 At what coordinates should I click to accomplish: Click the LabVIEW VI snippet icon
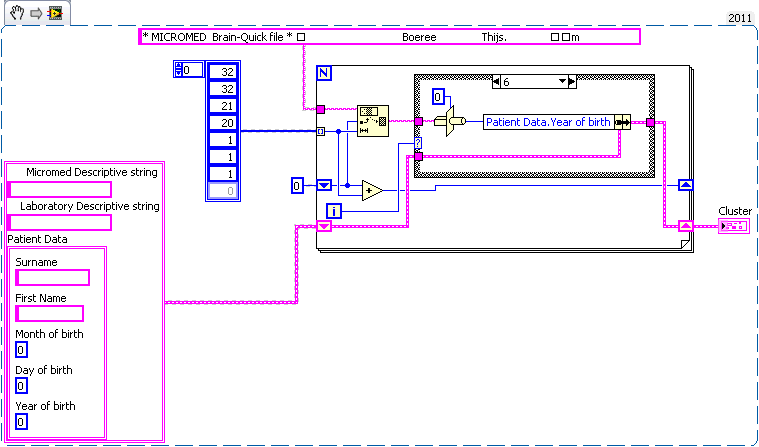pos(55,13)
